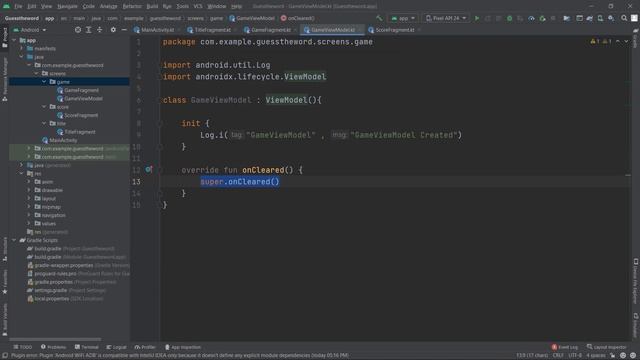Expand the drawable resource folder

tap(29, 190)
